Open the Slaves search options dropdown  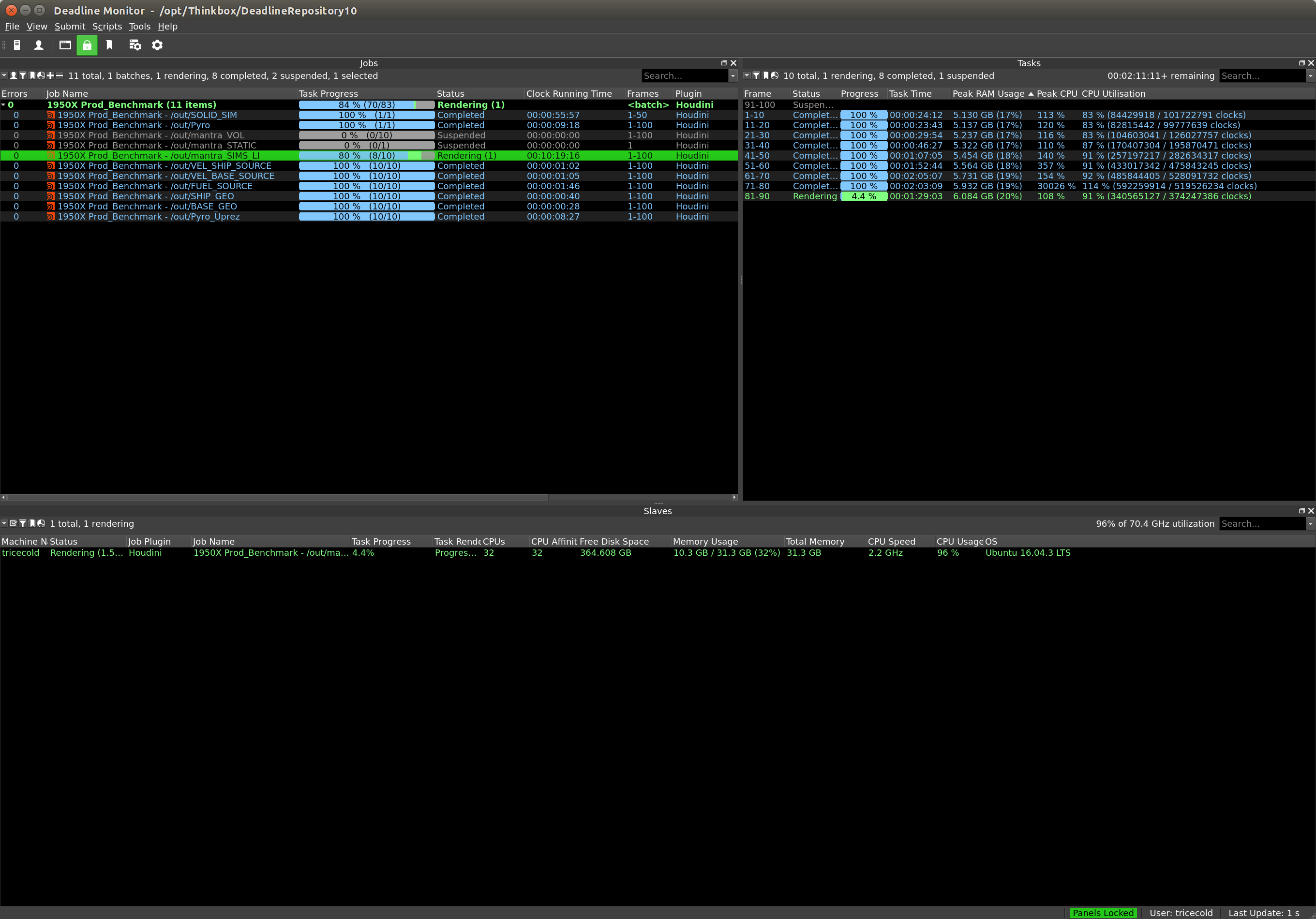(x=1311, y=524)
